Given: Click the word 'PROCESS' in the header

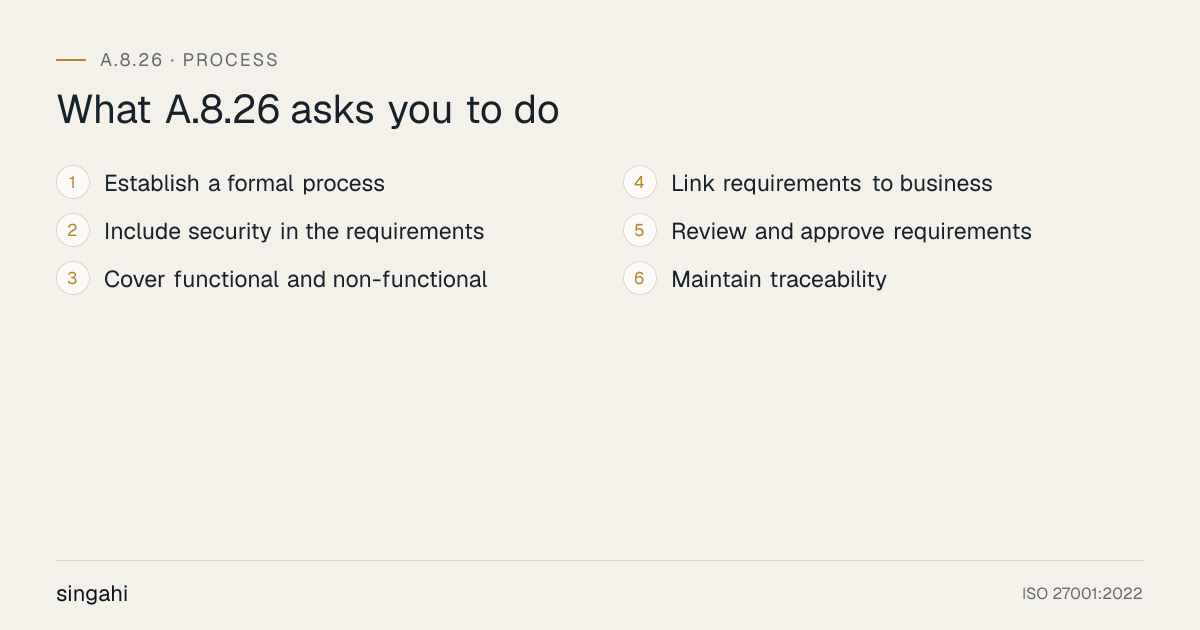Looking at the screenshot, I should point(231,60).
